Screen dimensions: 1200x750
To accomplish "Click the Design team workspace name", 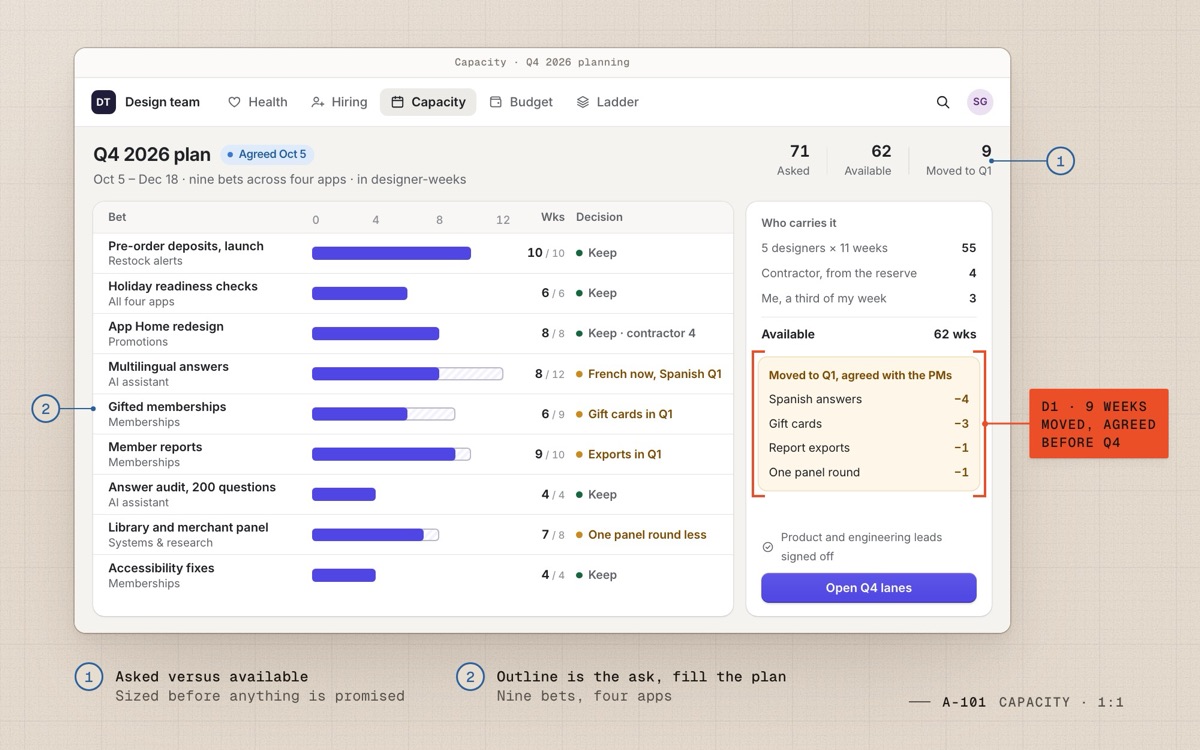I will (162, 102).
